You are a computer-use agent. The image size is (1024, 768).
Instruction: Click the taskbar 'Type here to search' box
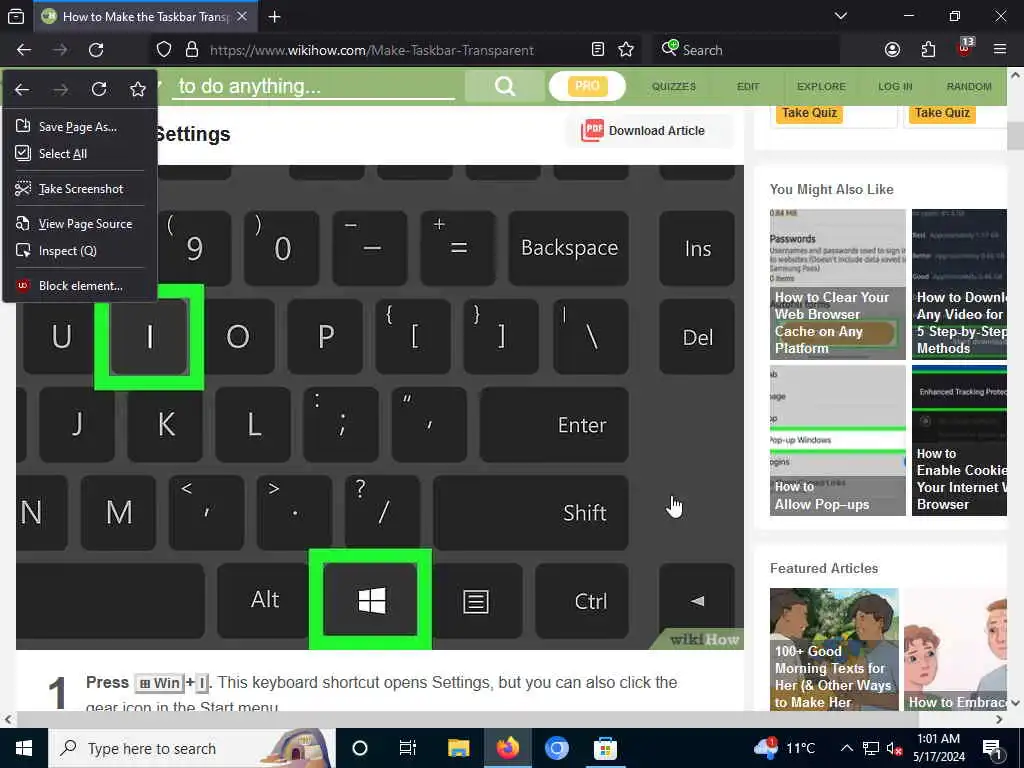click(191, 748)
